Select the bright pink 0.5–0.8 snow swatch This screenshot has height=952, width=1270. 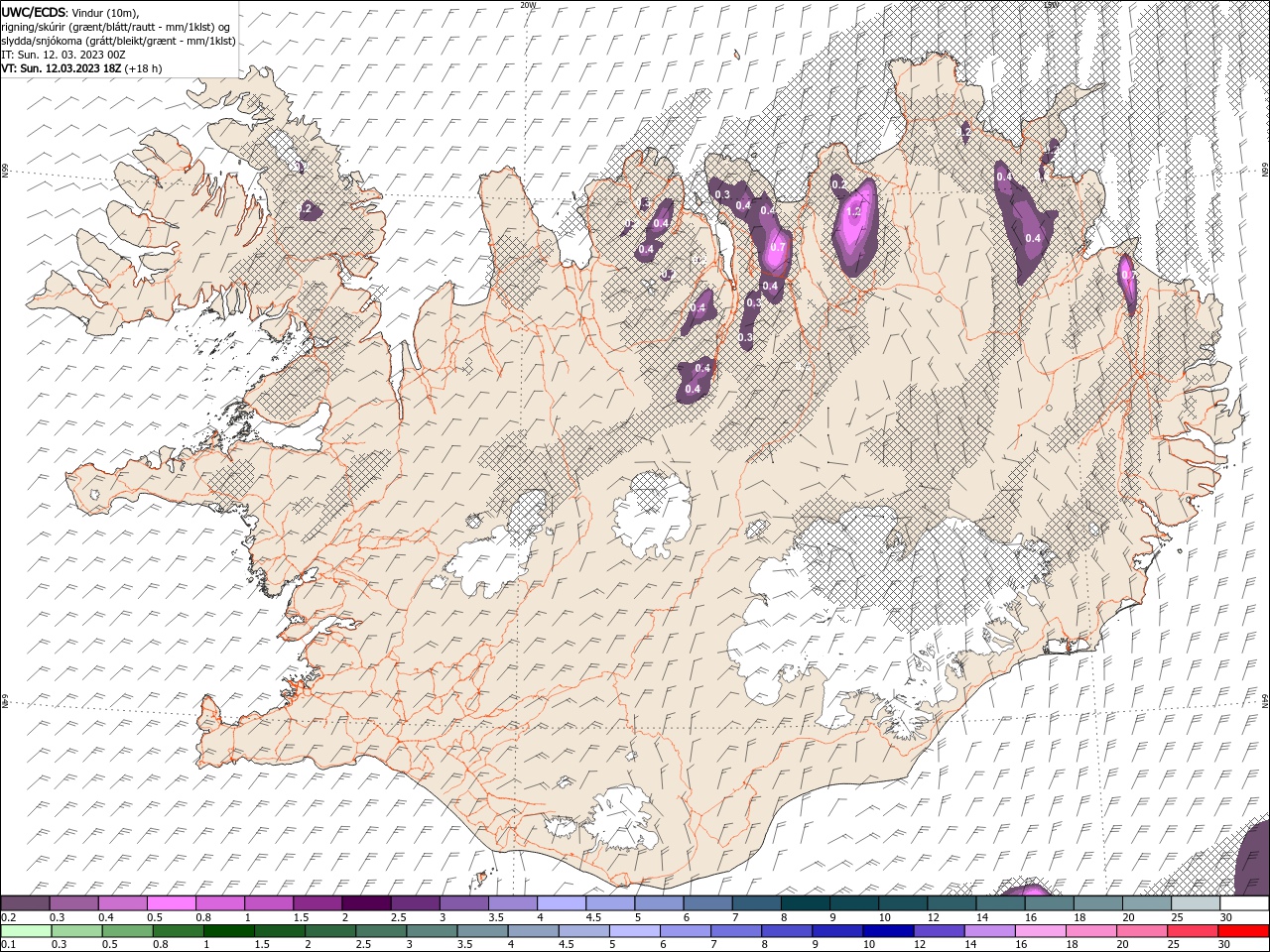click(172, 903)
